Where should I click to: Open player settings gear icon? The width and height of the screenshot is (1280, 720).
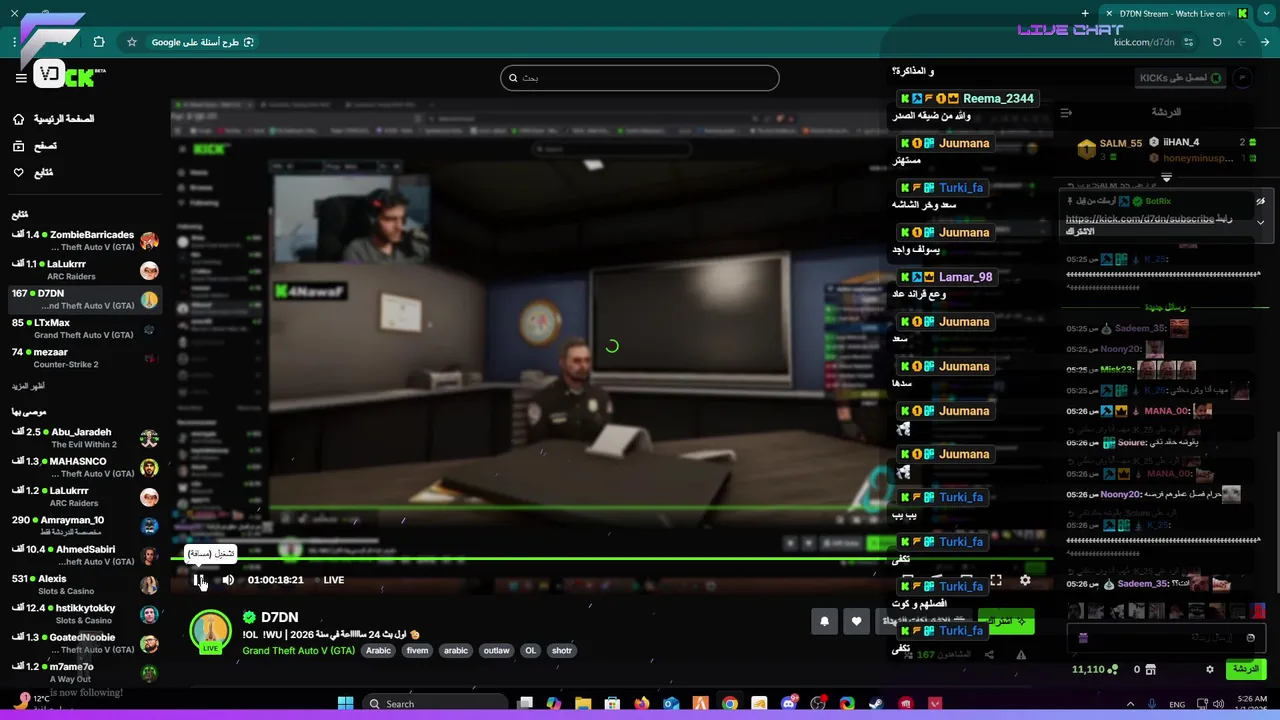tap(1025, 580)
